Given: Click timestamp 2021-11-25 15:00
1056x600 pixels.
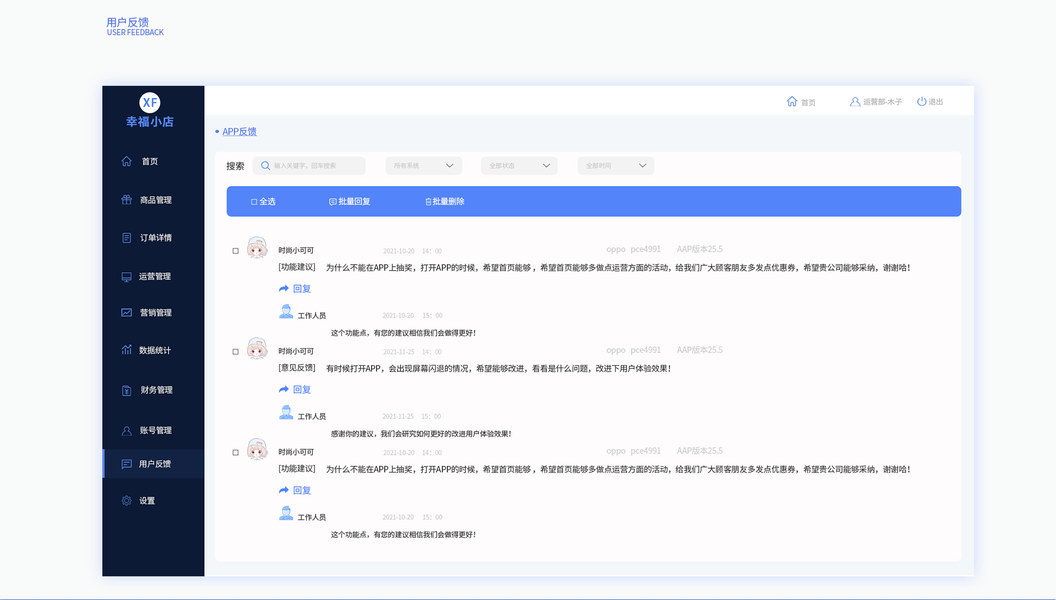Looking at the screenshot, I should click(412, 417).
